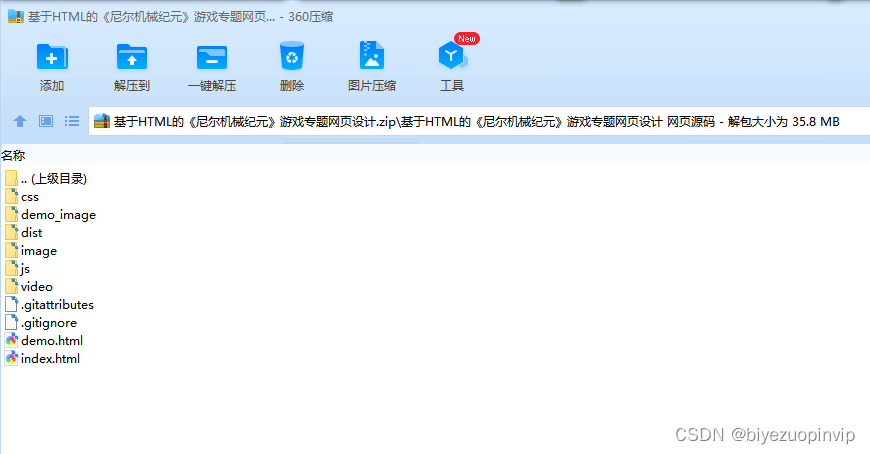
Task: Click the 一键解压 one-click extract icon
Action: point(212,57)
